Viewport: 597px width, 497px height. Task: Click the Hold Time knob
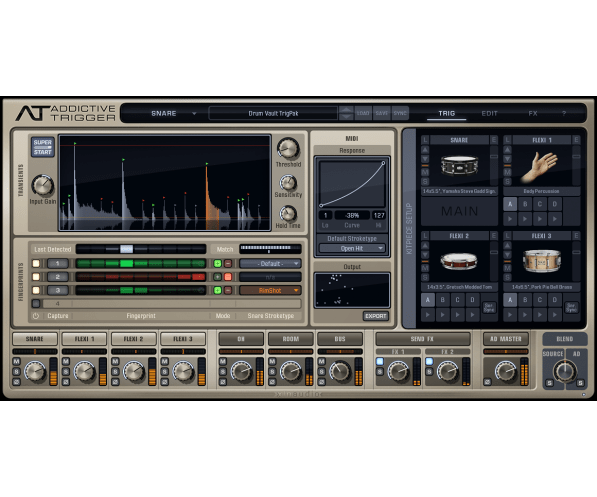click(x=288, y=214)
